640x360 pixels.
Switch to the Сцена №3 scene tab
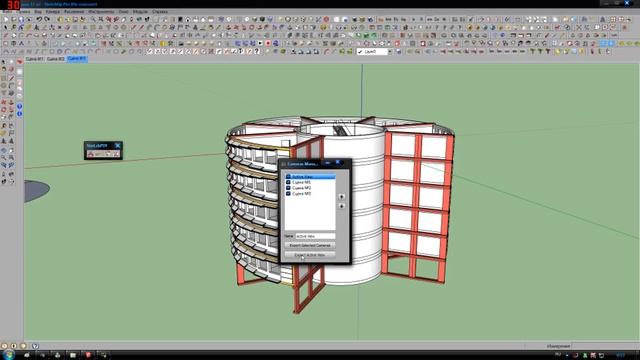pos(77,59)
